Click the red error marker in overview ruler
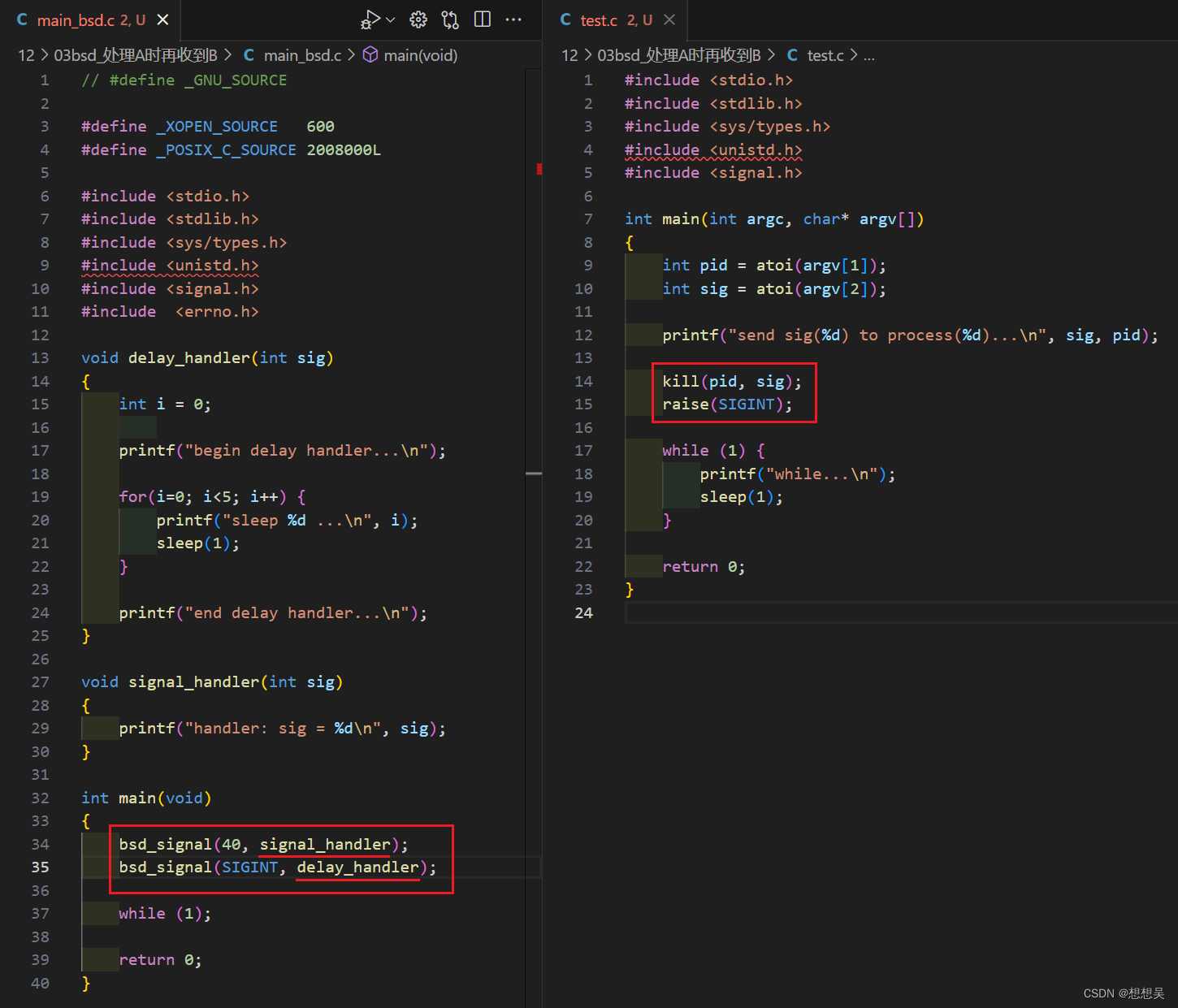The height and width of the screenshot is (1008, 1178). [x=539, y=169]
